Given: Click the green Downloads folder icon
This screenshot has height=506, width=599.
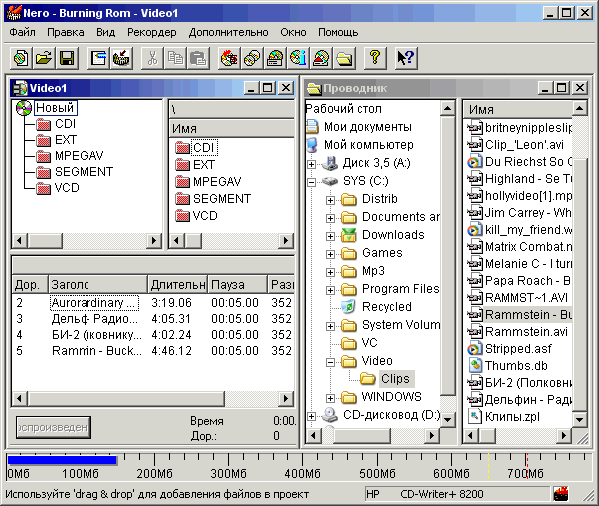Looking at the screenshot, I should click(348, 235).
